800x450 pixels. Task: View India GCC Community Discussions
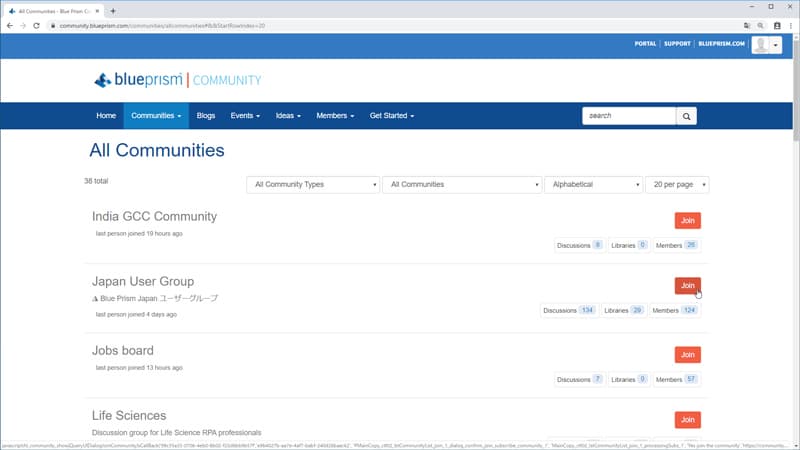pyautogui.click(x=579, y=245)
